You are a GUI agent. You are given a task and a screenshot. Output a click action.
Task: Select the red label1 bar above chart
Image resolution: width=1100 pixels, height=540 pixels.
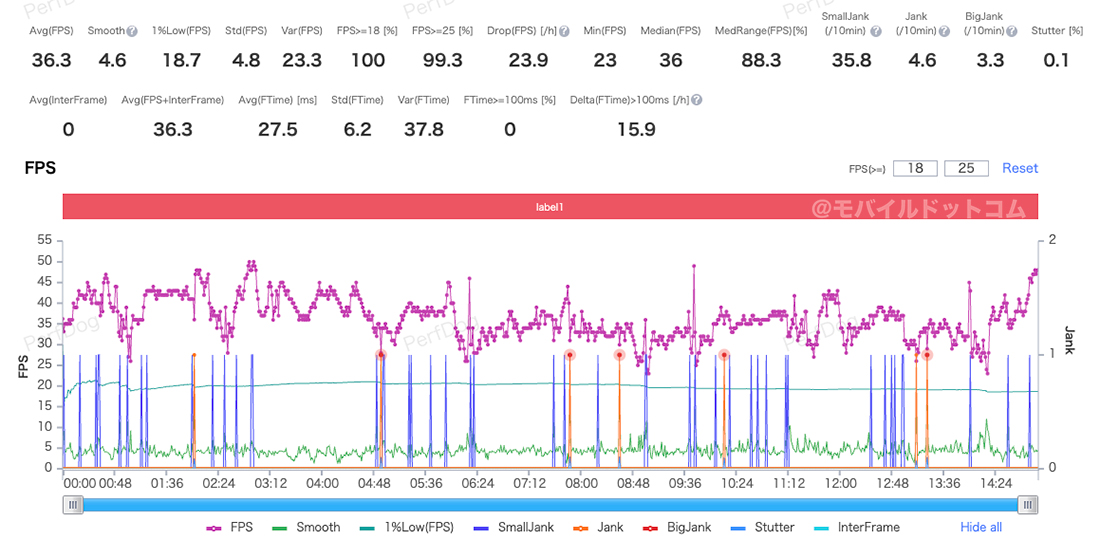550,207
